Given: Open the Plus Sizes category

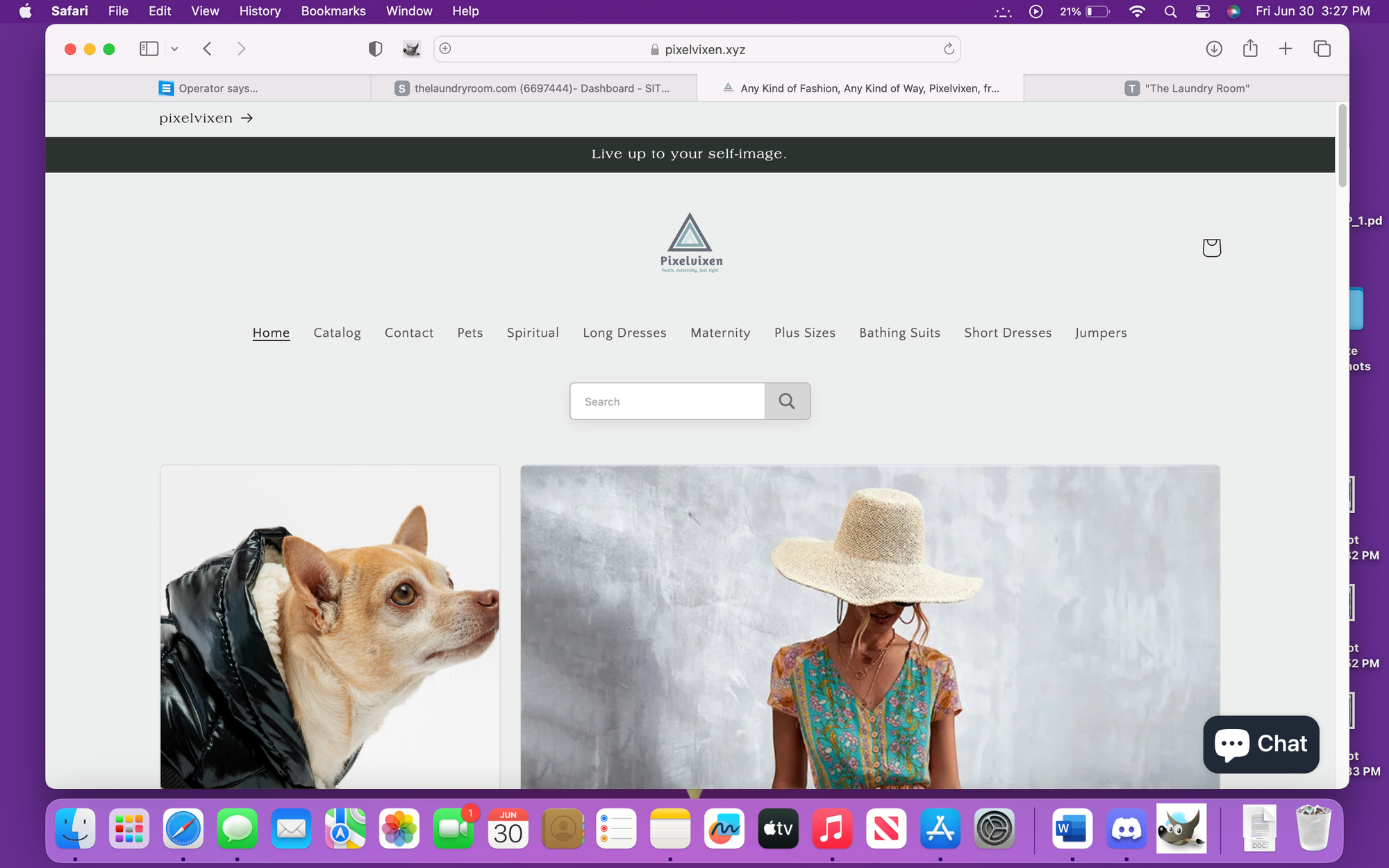Looking at the screenshot, I should [805, 333].
